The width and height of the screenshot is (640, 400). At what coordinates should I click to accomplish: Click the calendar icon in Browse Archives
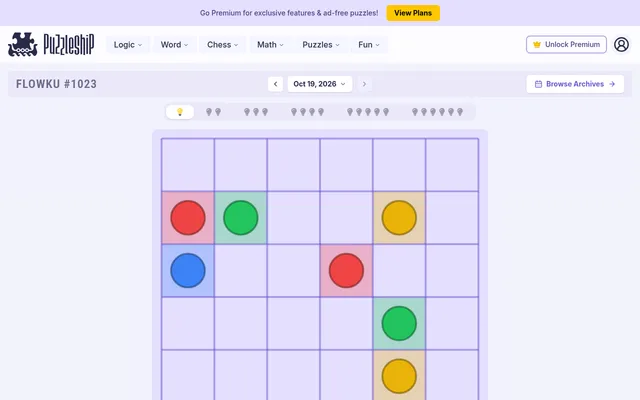(538, 84)
